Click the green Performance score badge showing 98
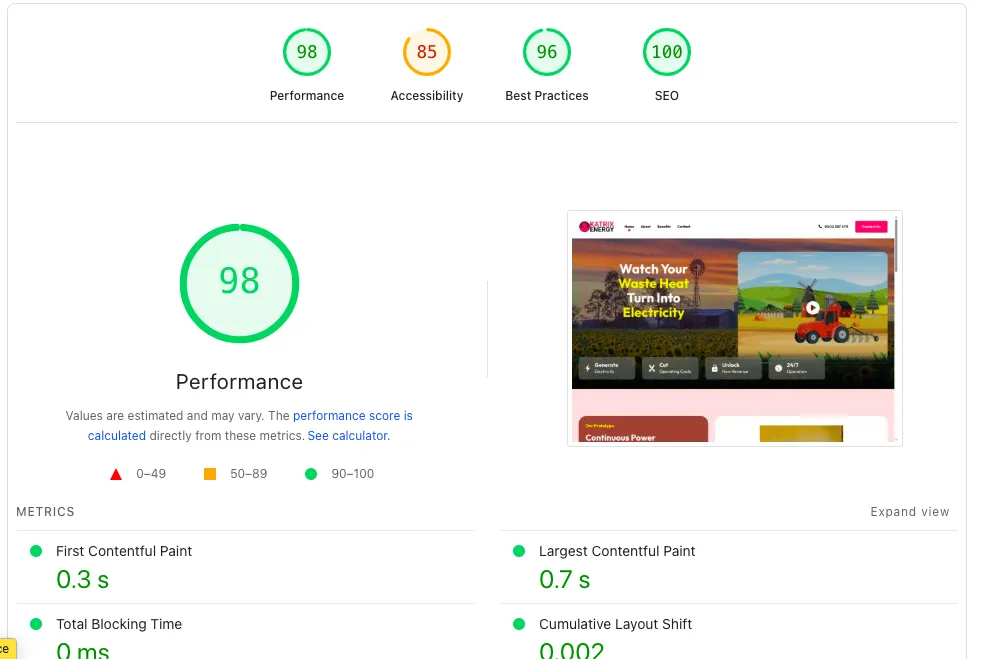982x659 pixels. tap(307, 51)
